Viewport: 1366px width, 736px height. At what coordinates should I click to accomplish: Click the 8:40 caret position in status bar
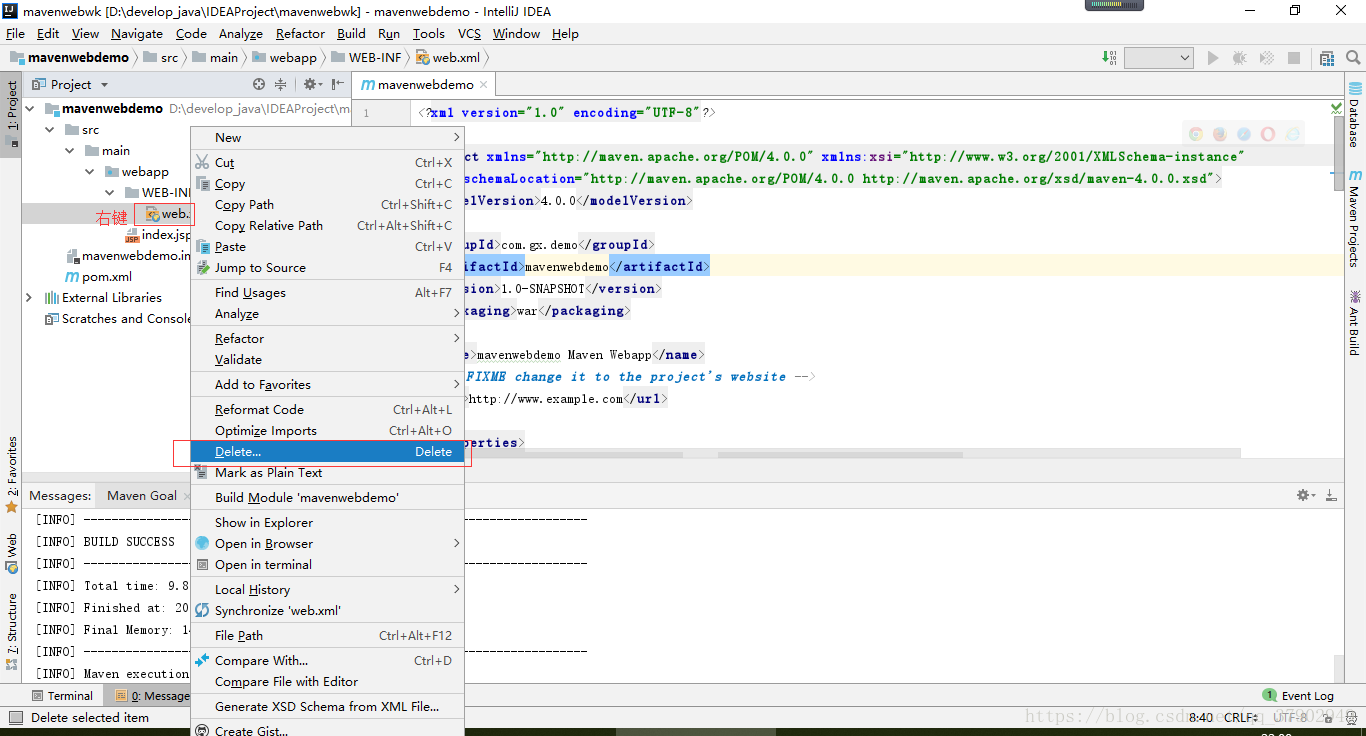point(1201,717)
